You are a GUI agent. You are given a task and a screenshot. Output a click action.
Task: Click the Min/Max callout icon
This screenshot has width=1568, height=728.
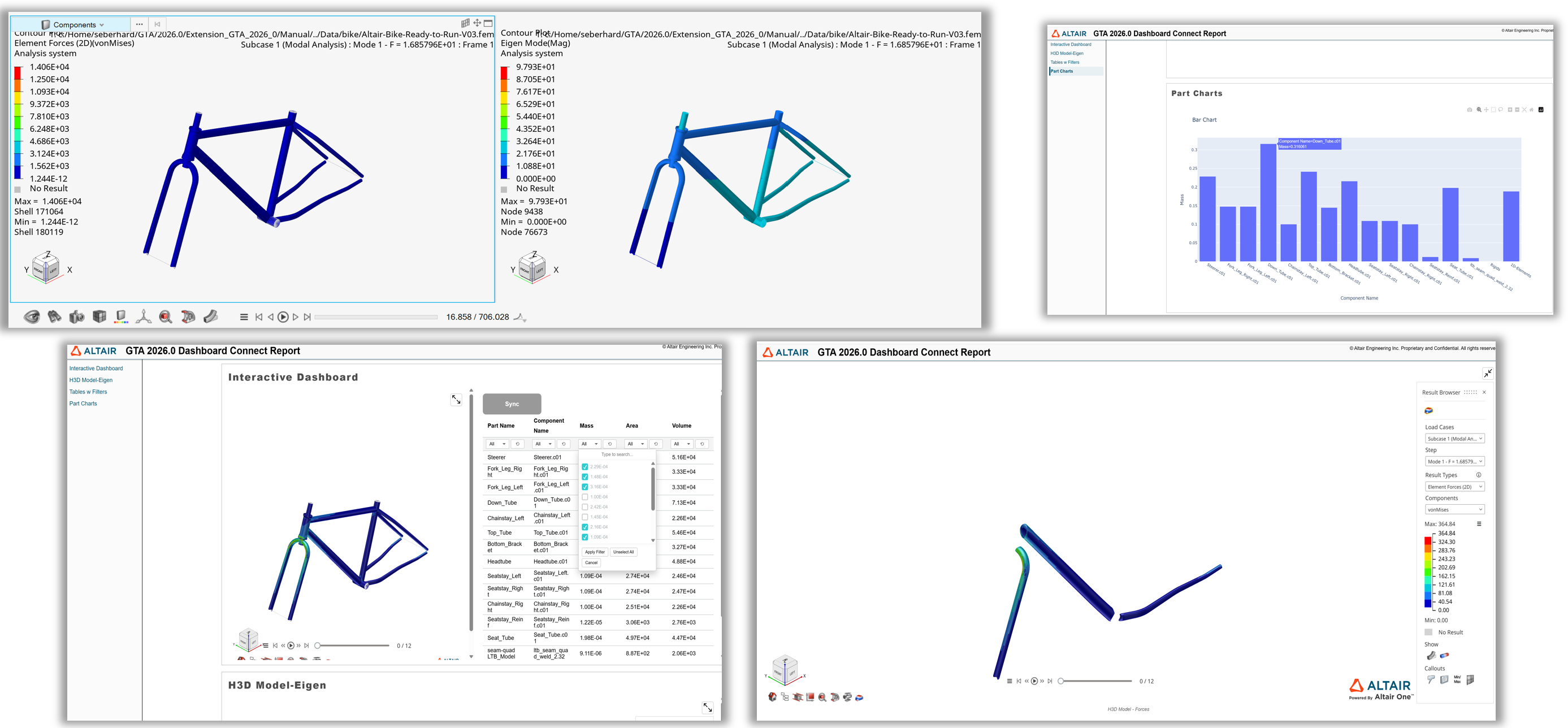1457,679
